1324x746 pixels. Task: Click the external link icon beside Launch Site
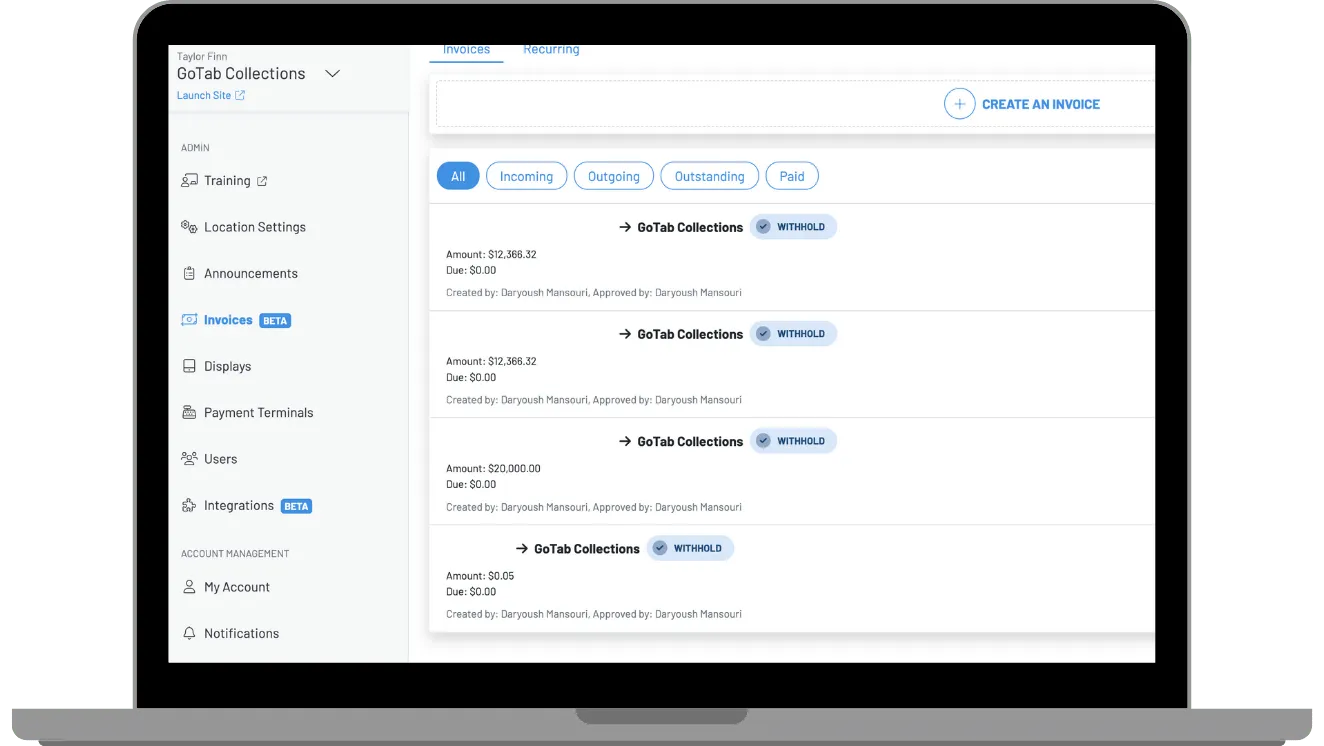coord(240,96)
